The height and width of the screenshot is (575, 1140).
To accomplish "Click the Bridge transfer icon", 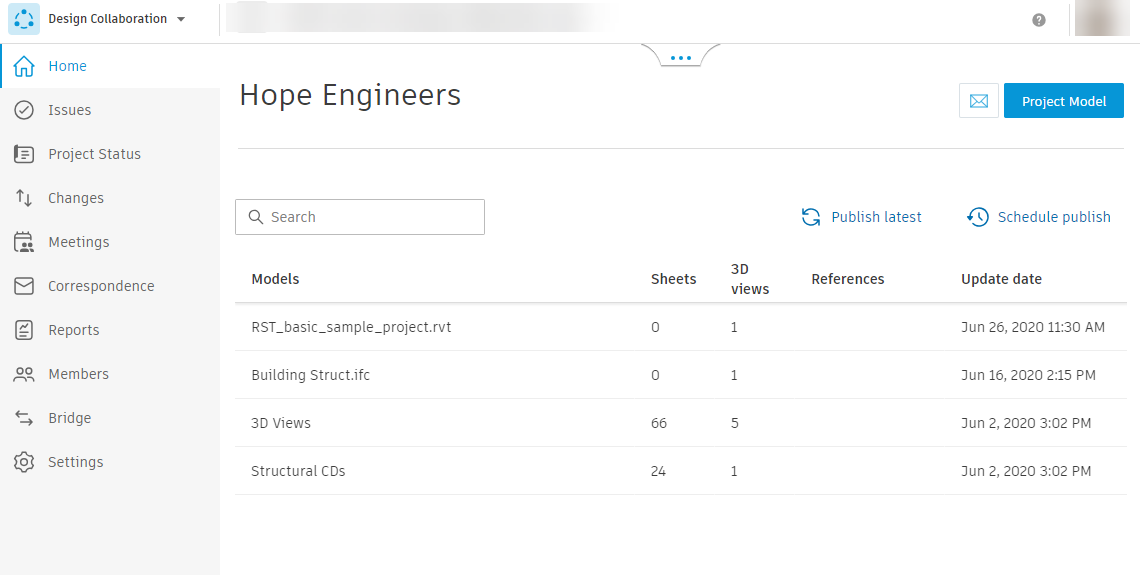I will (25, 418).
